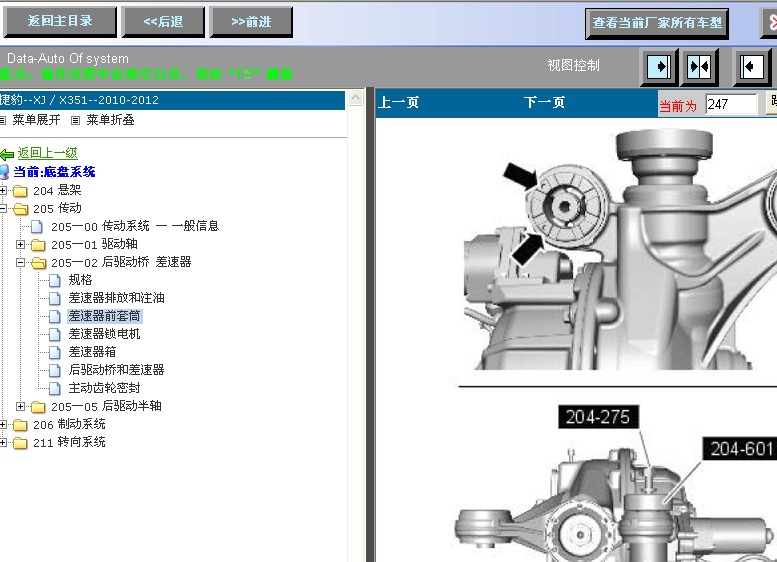Select 主动齿轮密封 tree entry

tap(104, 388)
